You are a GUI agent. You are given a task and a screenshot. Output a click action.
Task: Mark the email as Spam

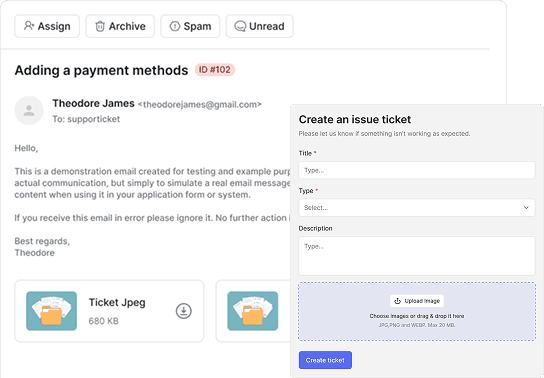click(x=190, y=26)
